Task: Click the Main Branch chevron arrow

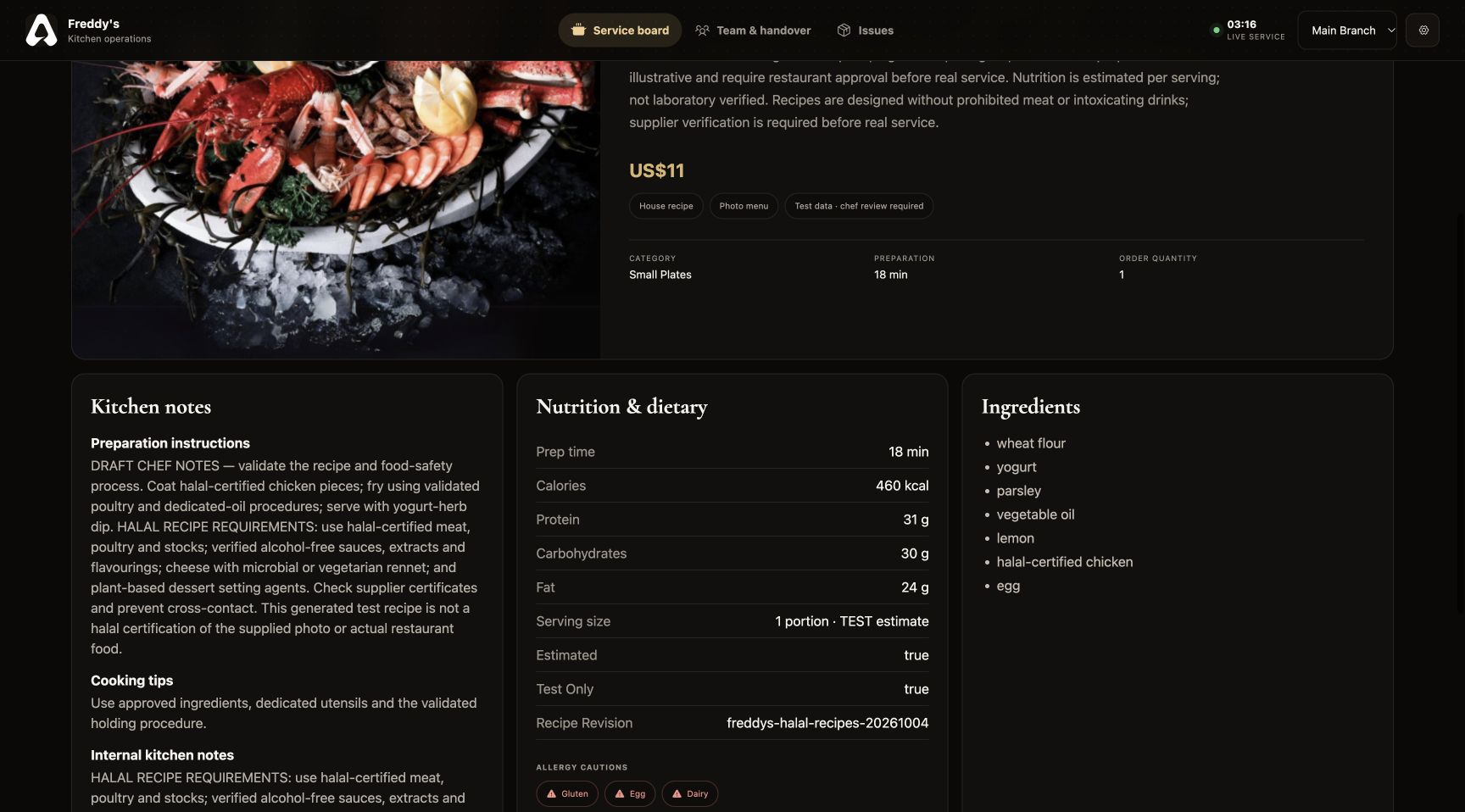Action: (1390, 31)
